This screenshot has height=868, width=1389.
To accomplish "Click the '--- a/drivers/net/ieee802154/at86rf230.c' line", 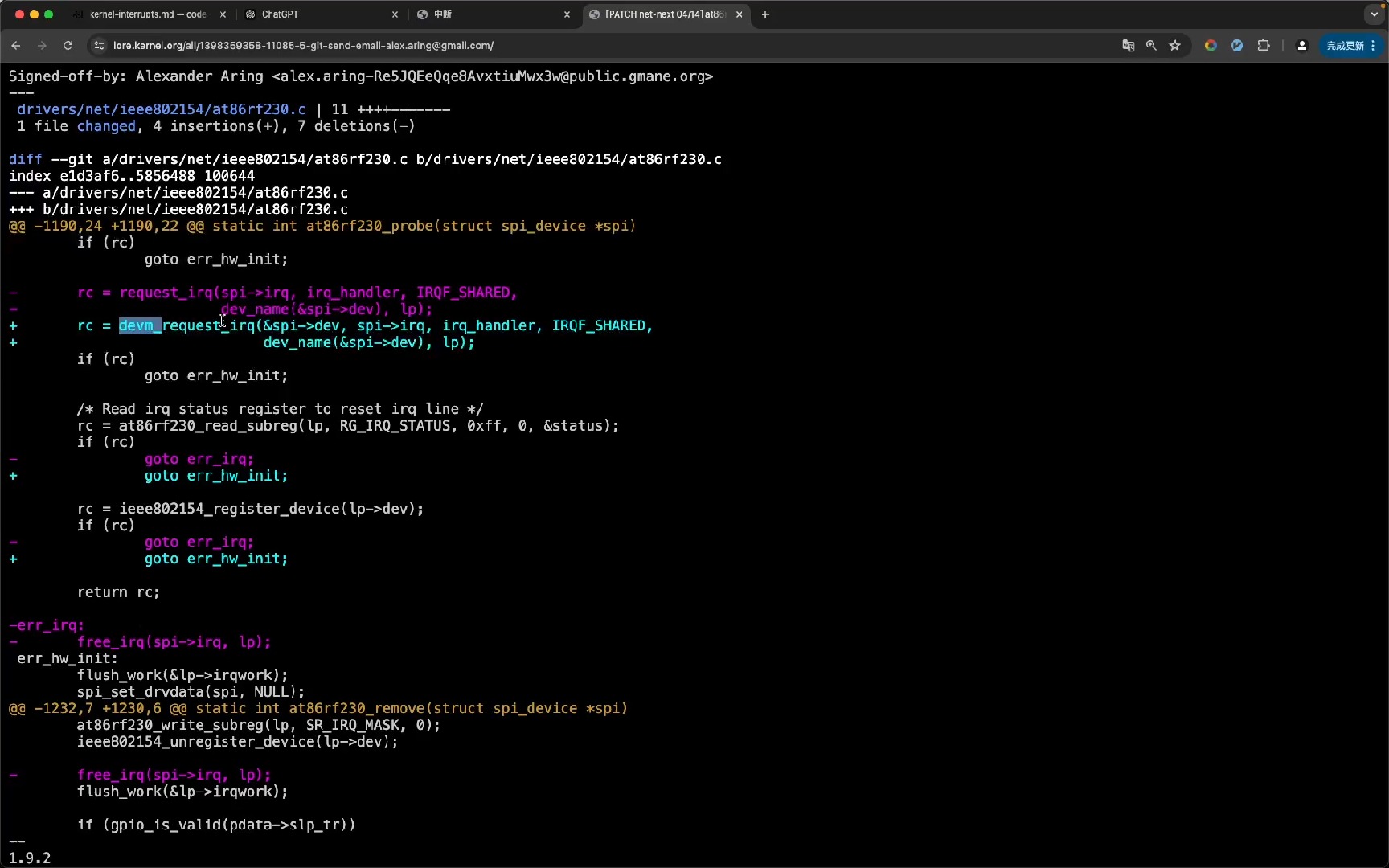I will pos(178,193).
